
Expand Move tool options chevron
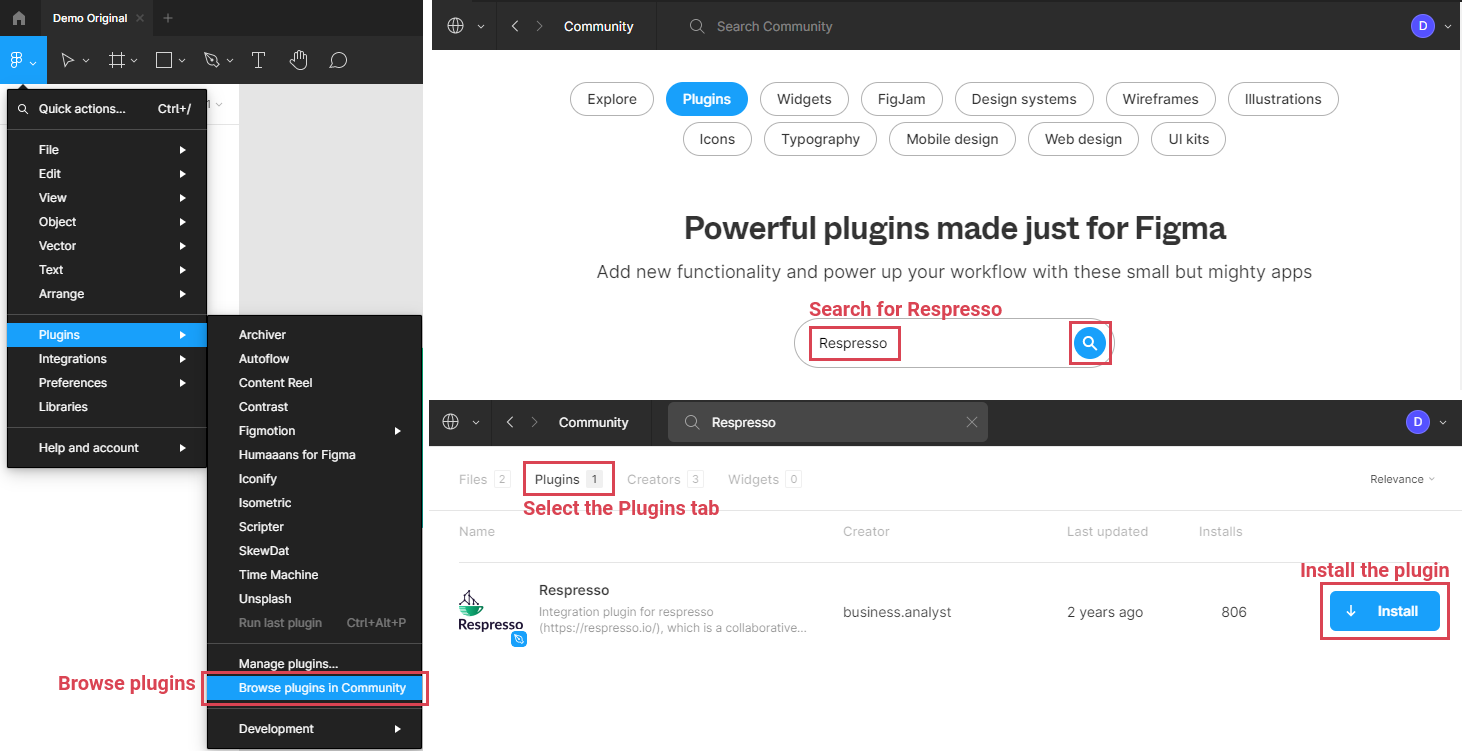pyautogui.click(x=86, y=61)
